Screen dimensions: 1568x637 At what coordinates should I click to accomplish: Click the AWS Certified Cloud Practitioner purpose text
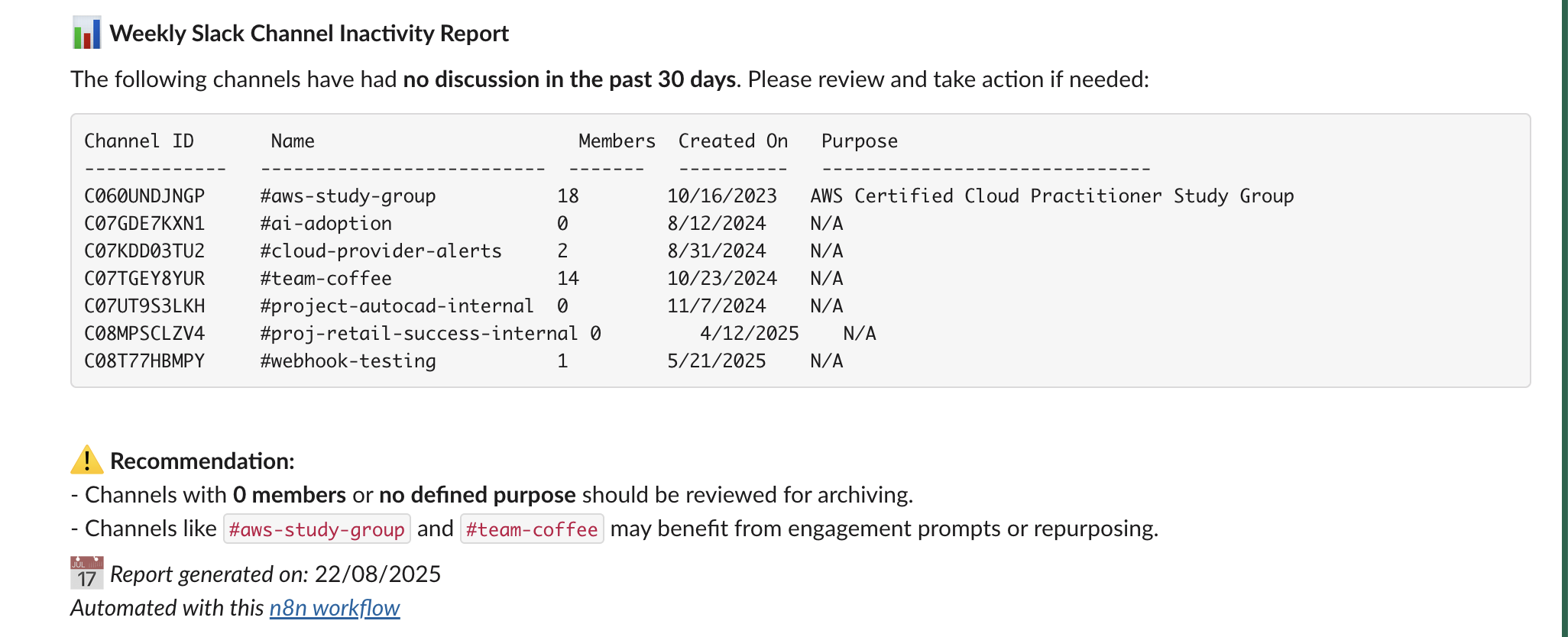[x=1051, y=196]
